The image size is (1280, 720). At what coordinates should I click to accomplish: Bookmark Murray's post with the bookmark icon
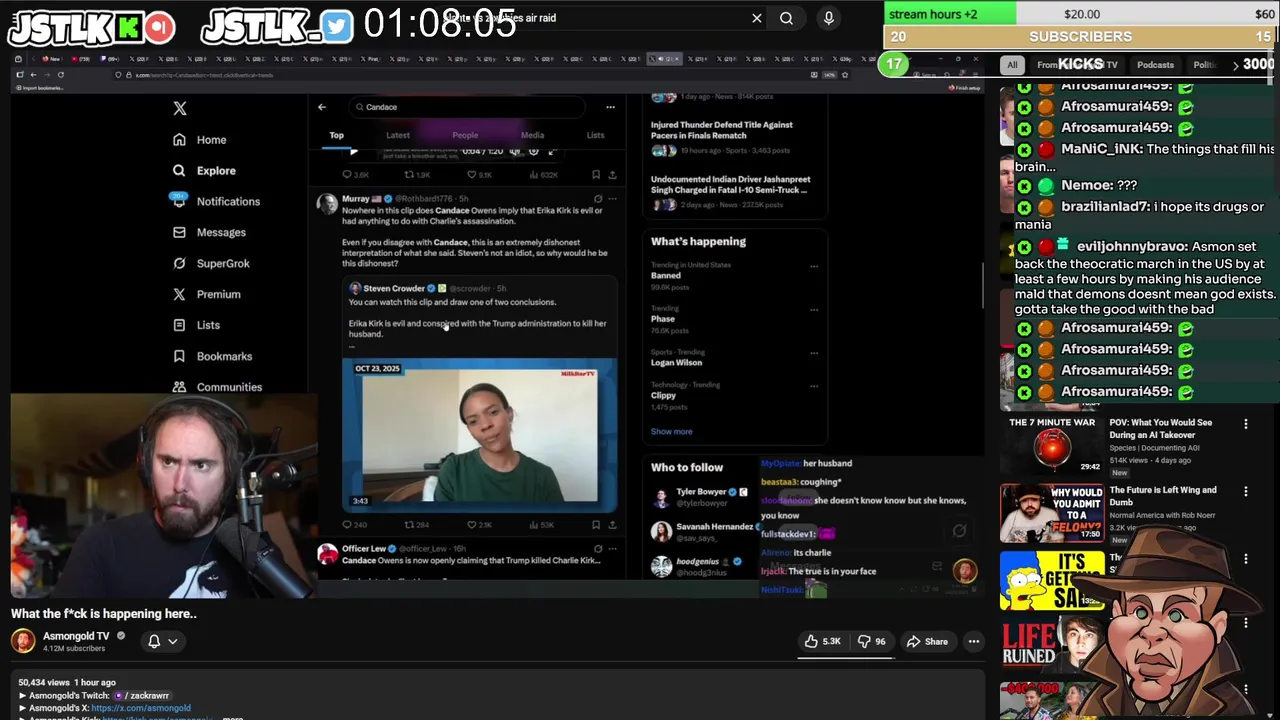pyautogui.click(x=597, y=524)
